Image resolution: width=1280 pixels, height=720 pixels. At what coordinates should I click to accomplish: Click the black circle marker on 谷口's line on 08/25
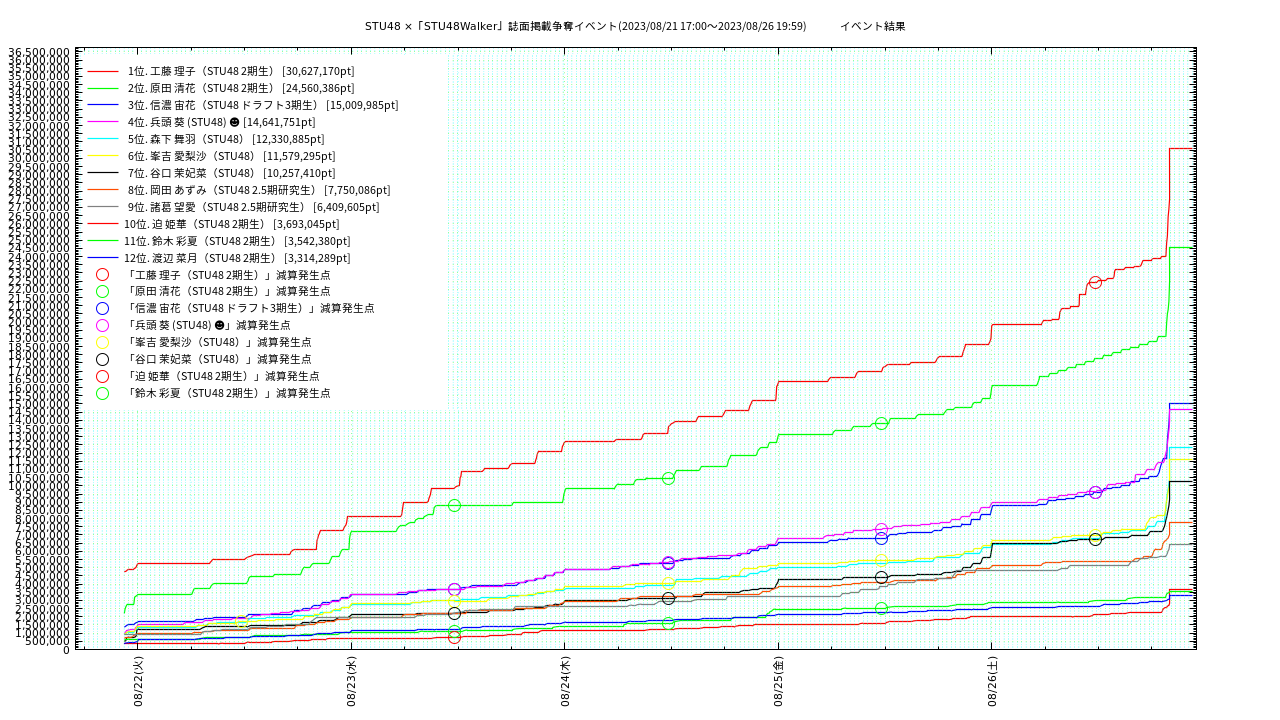click(881, 577)
